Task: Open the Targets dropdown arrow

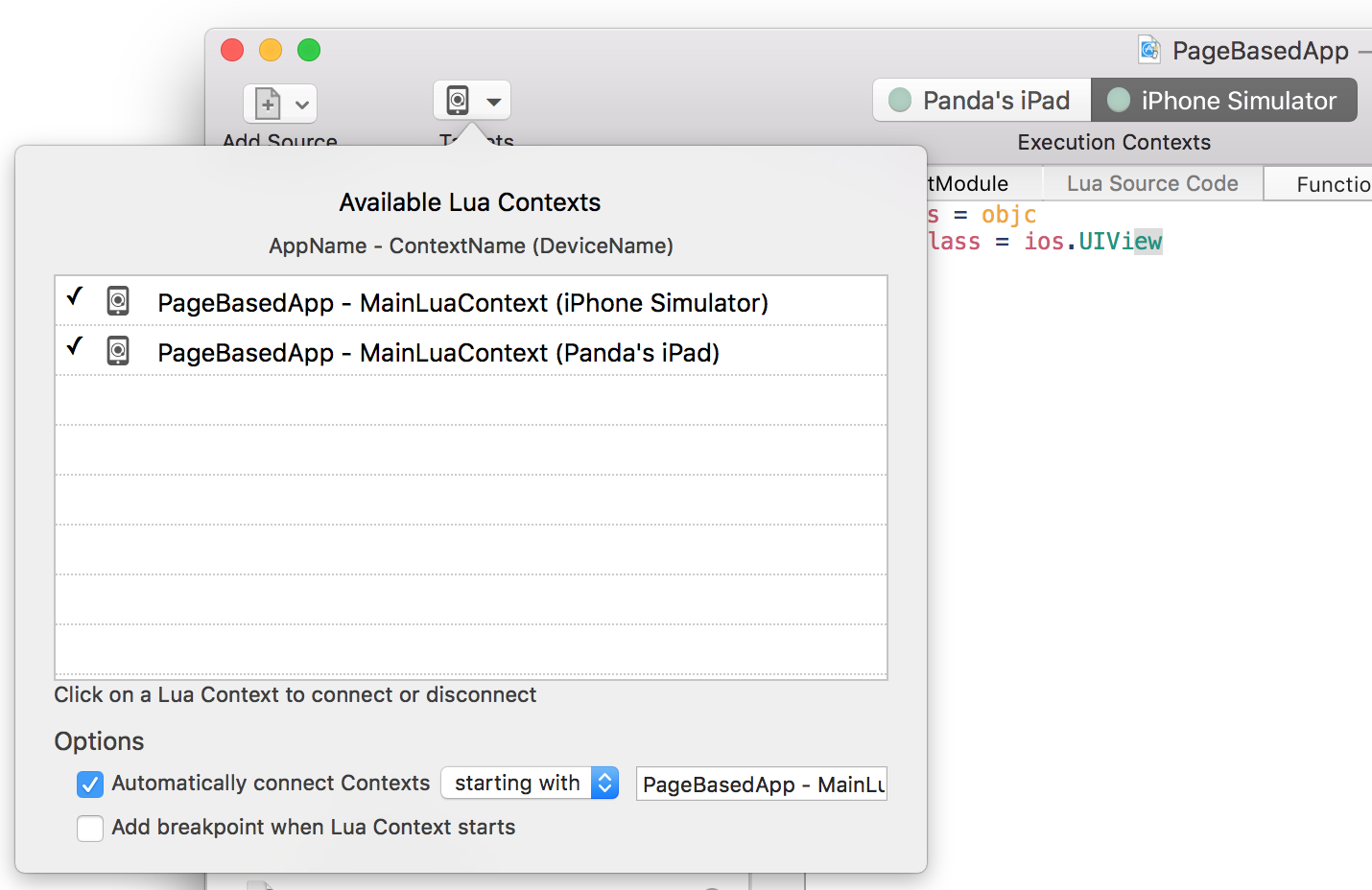Action: tap(494, 101)
